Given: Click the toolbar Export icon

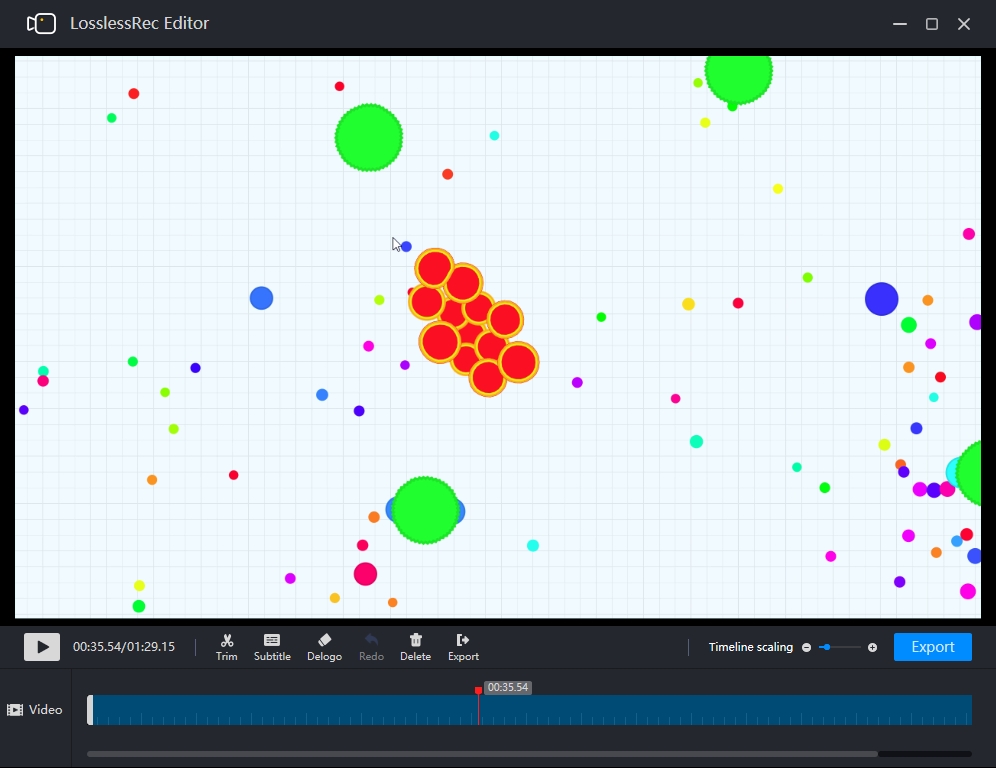Looking at the screenshot, I should click(463, 647).
